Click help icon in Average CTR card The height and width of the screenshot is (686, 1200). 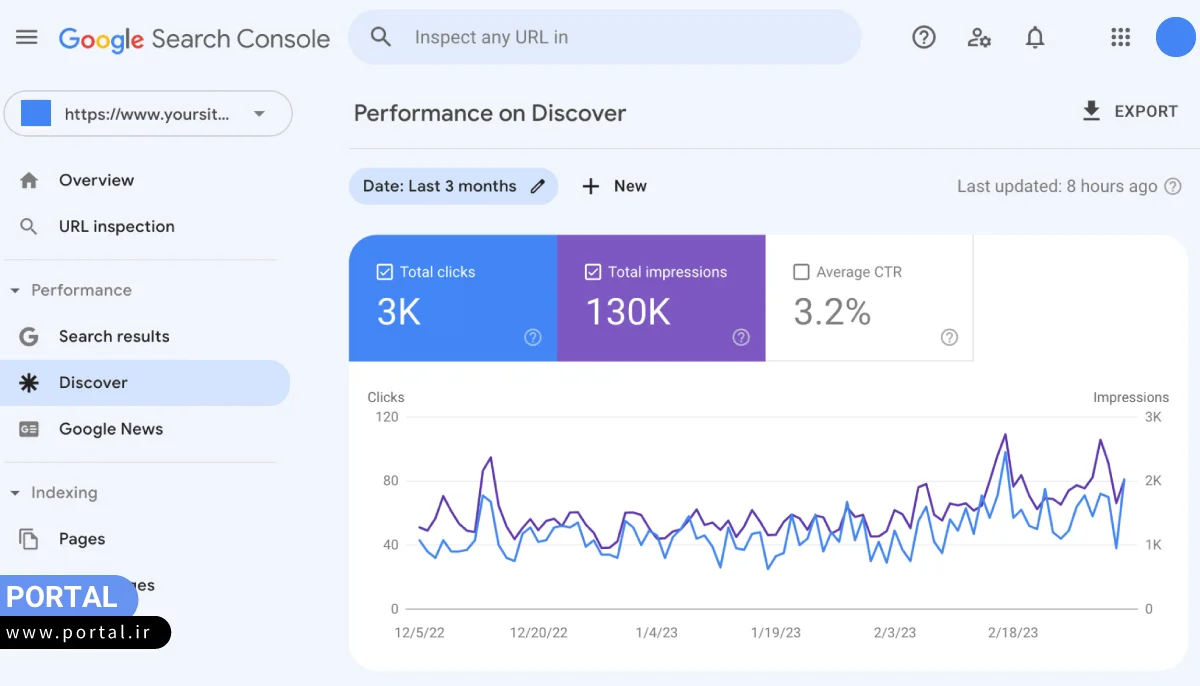tap(949, 337)
